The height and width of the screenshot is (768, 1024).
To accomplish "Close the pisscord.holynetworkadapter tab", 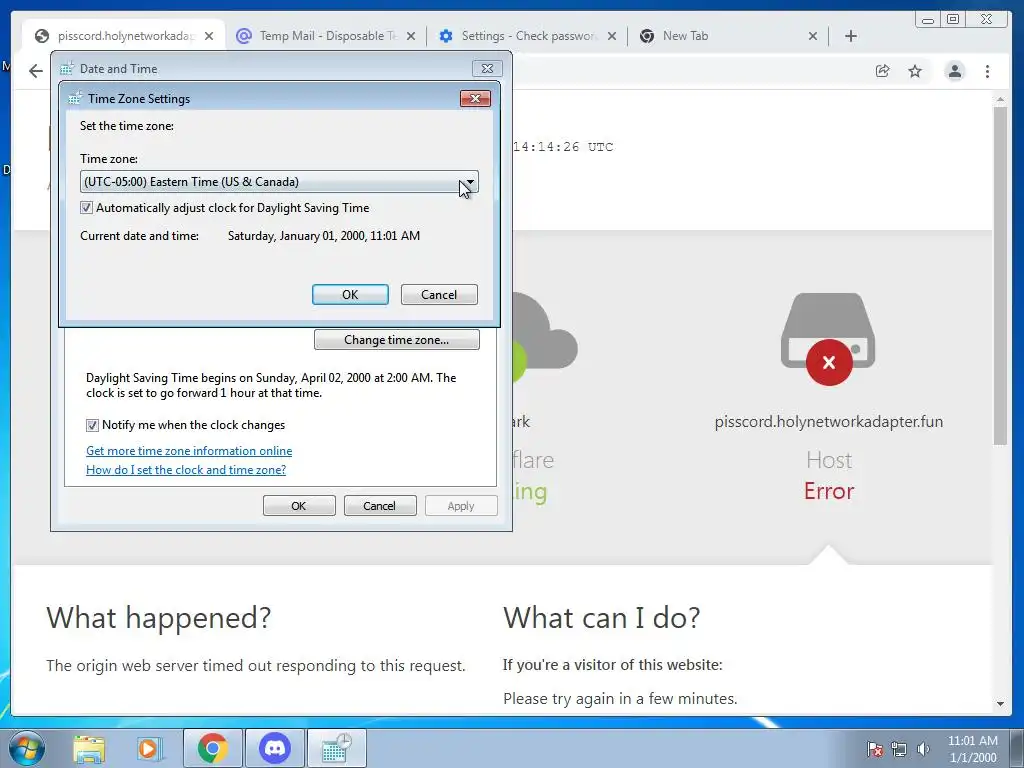I will point(209,36).
